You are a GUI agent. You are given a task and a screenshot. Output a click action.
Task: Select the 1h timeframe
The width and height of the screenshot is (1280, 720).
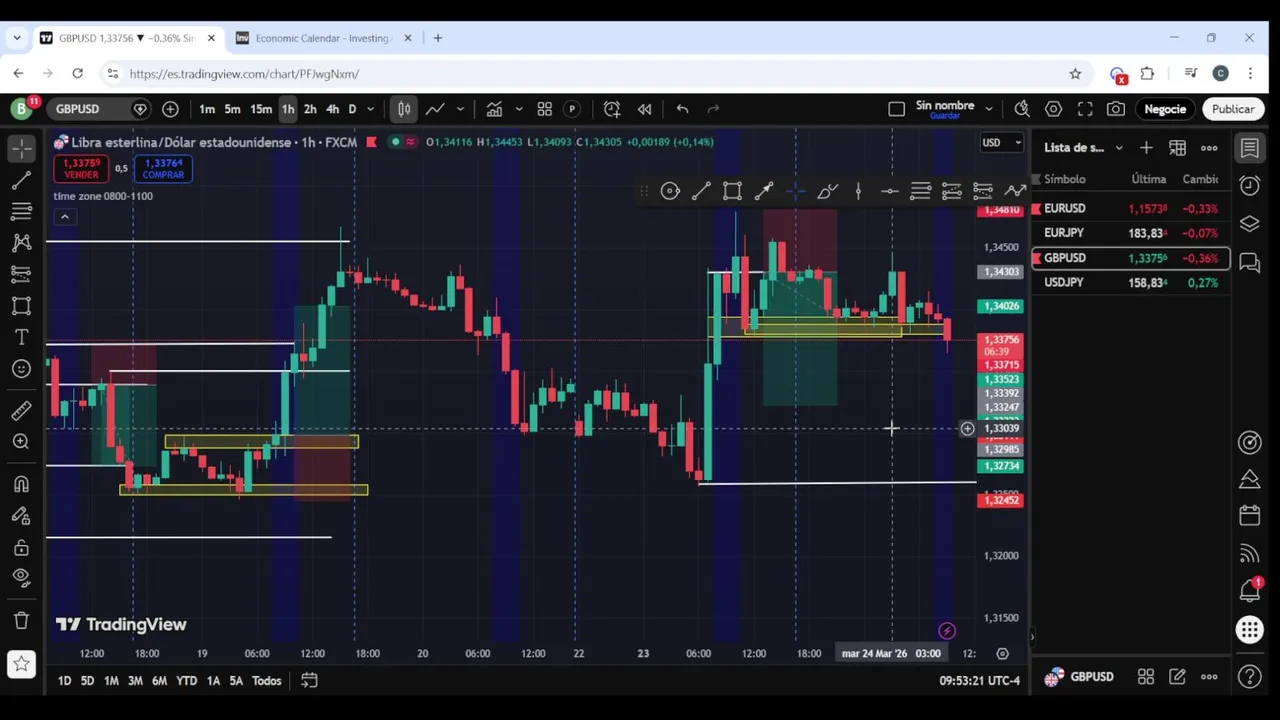tap(287, 109)
